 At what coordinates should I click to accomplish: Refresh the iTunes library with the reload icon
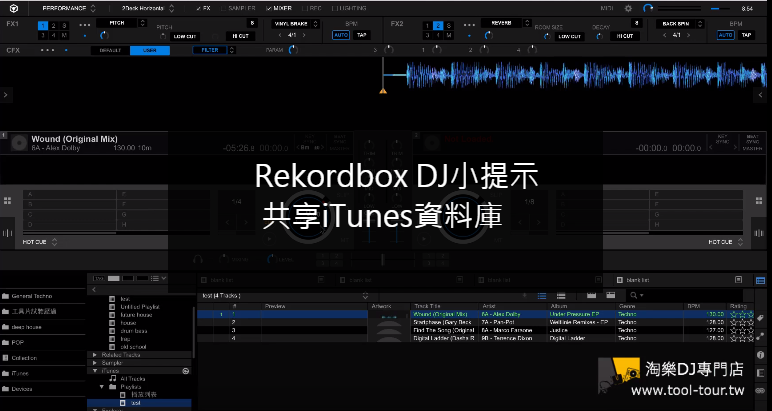(186, 371)
